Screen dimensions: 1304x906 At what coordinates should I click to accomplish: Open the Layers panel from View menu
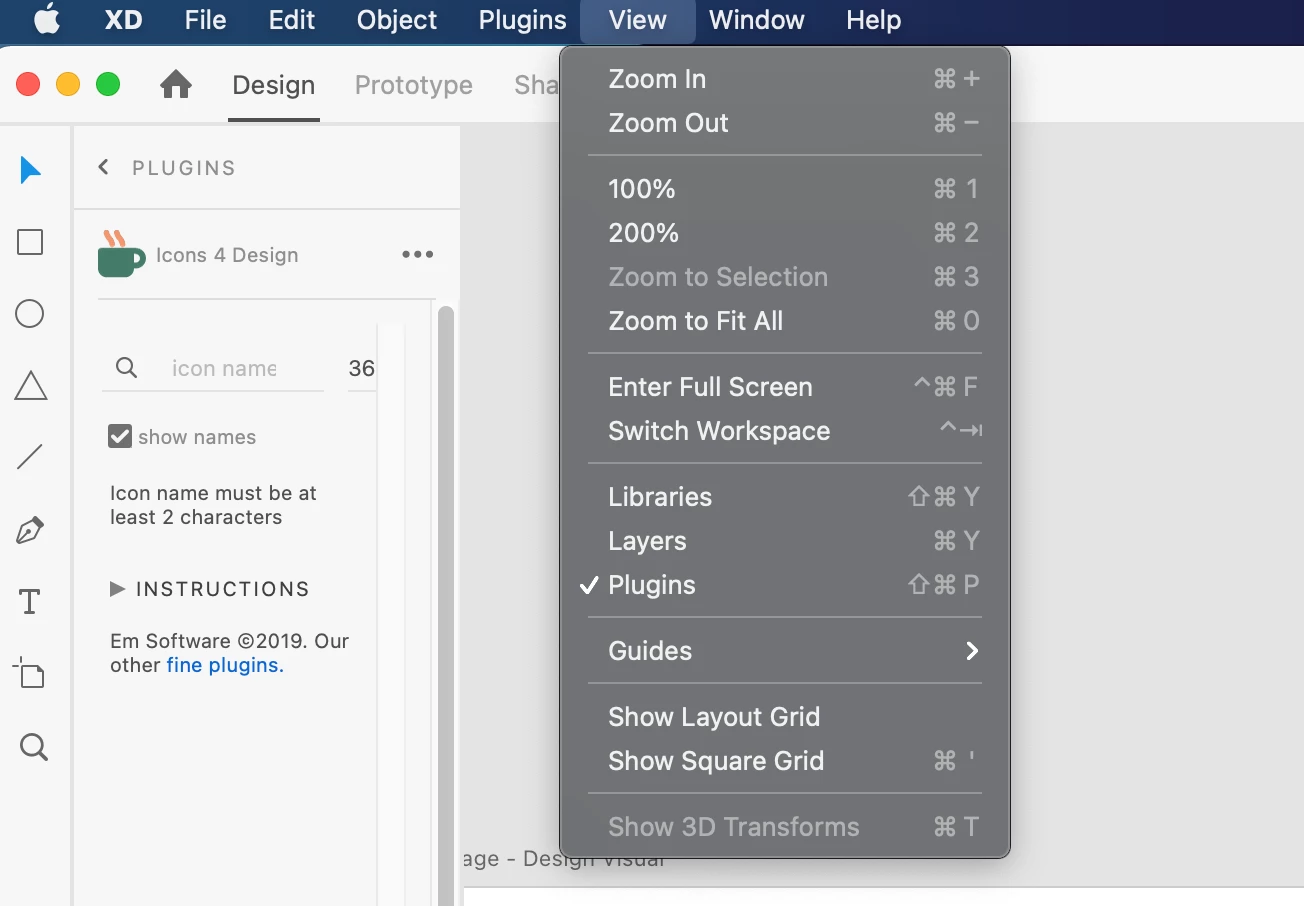pos(785,541)
